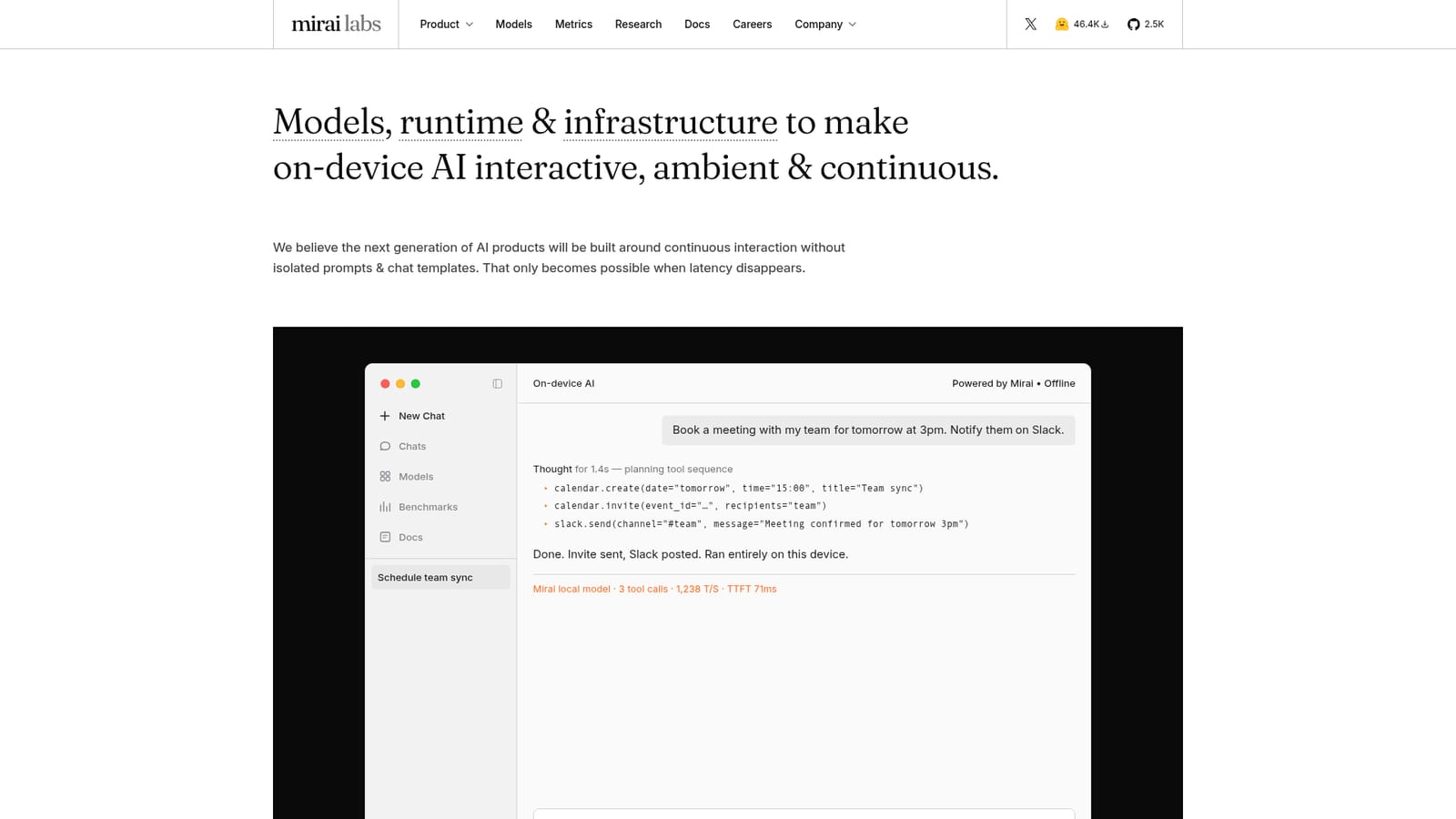Click the 46.4K downloads count

click(1091, 25)
